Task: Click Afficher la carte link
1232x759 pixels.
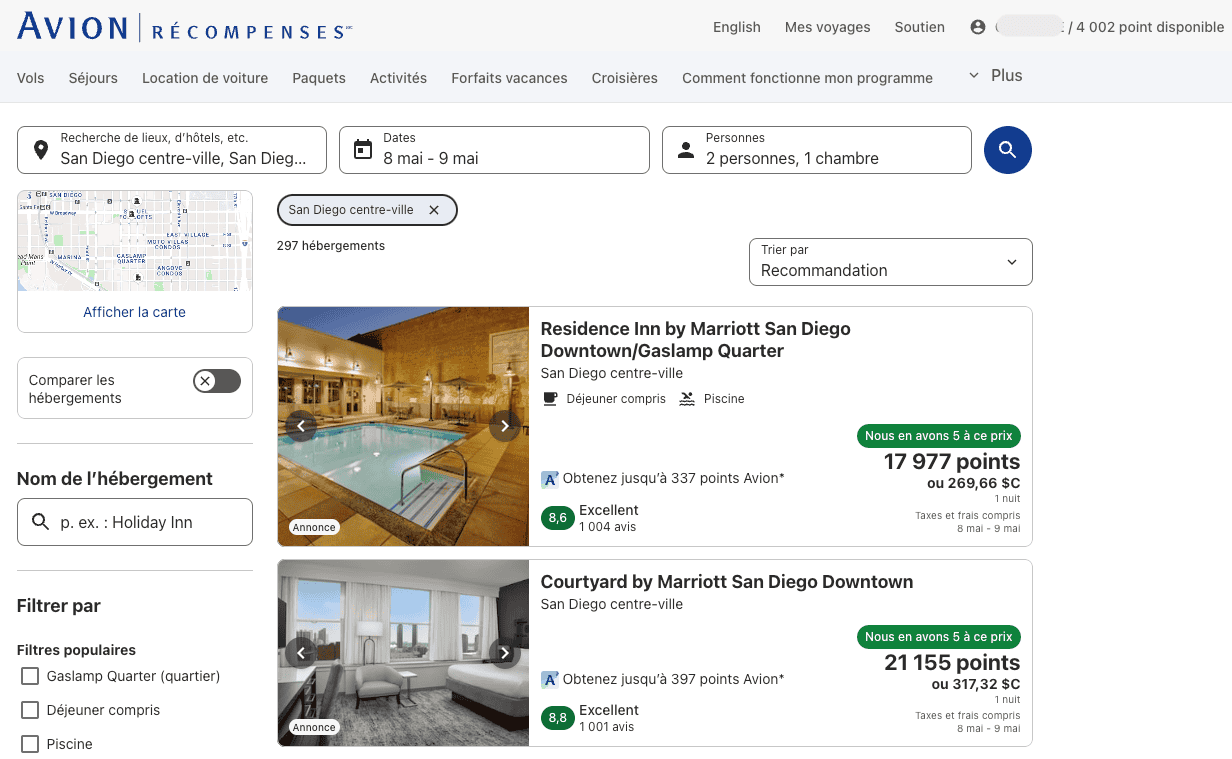Action: pyautogui.click(x=135, y=312)
